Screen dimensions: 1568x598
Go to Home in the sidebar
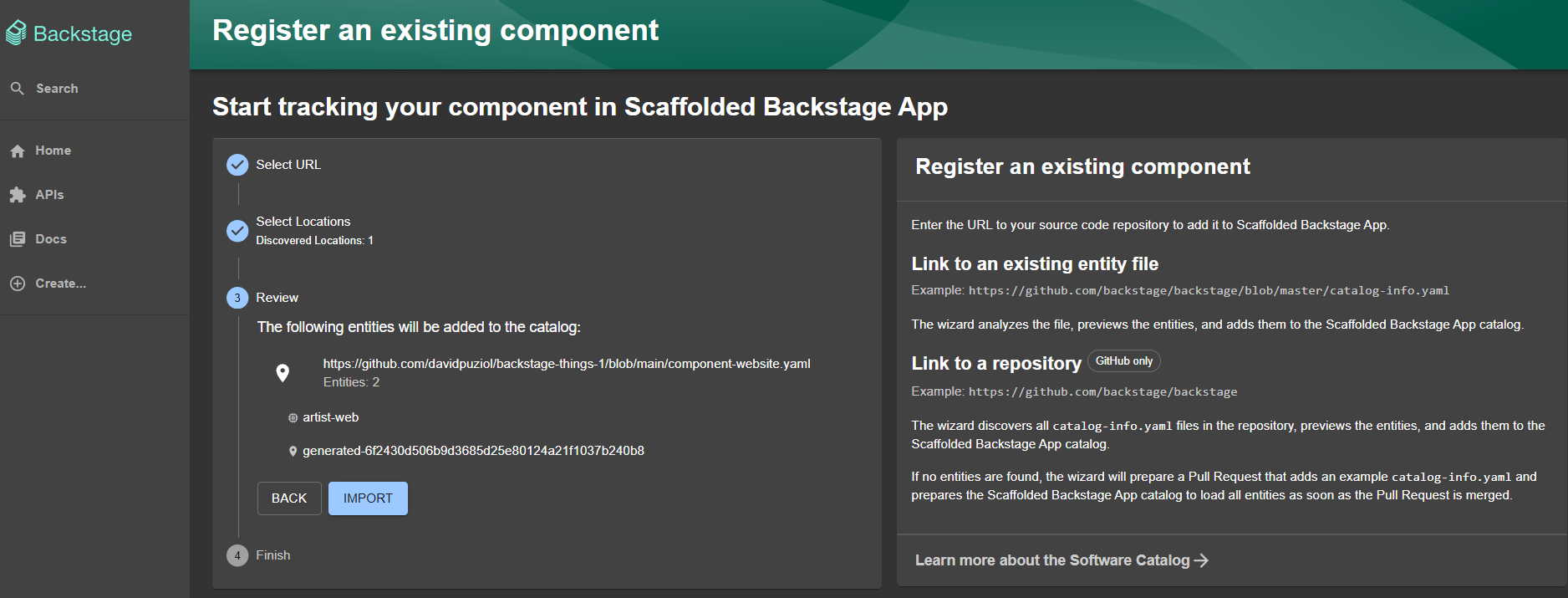(53, 151)
